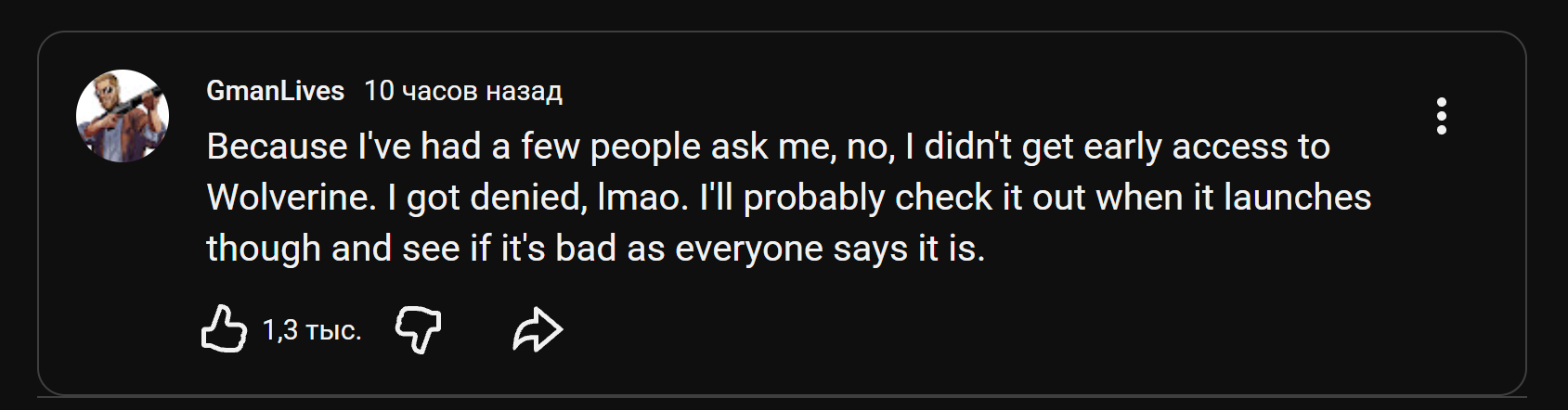The image size is (1568, 410).
Task: Click 'check it out when it launches'
Action: tap(1134, 198)
